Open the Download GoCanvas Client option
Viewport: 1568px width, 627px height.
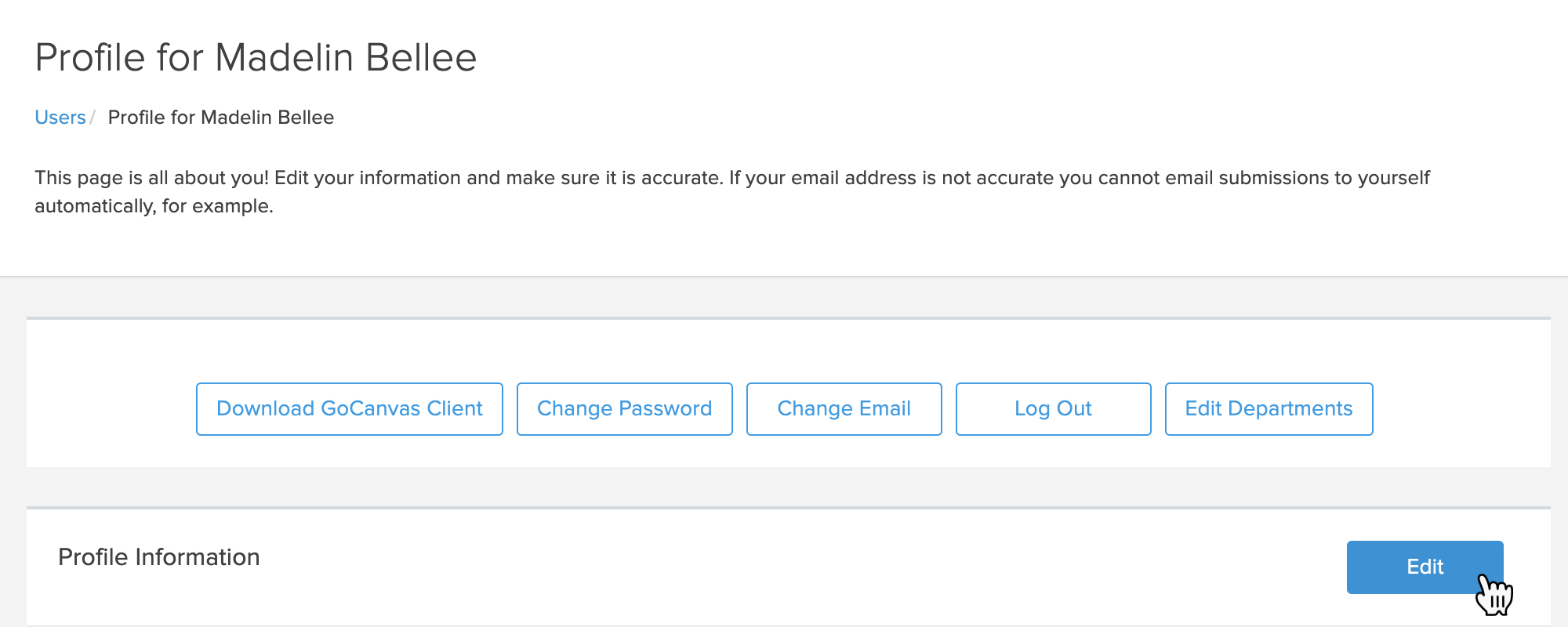click(349, 408)
